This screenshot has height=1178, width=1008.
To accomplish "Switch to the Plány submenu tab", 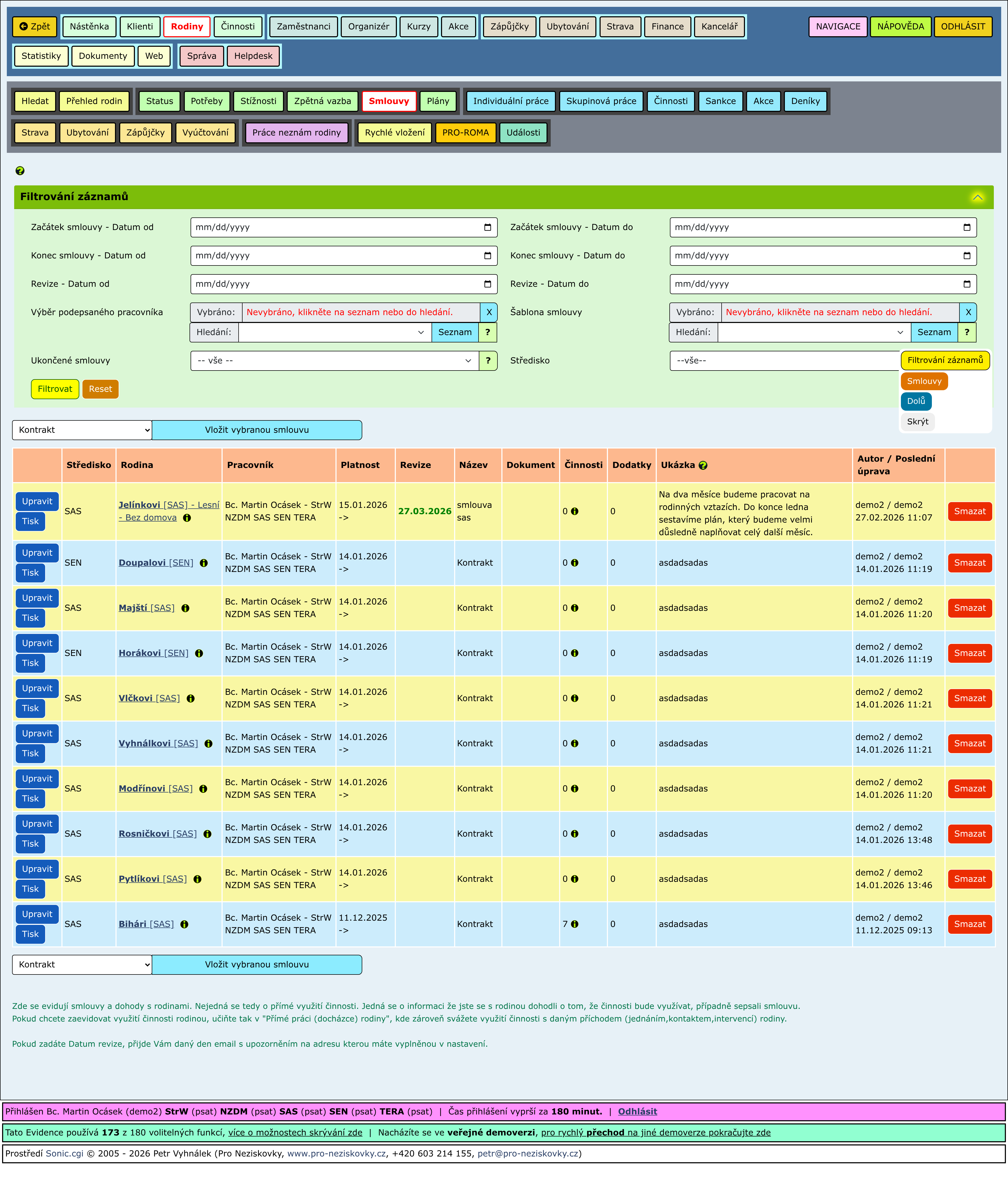I will coord(438,101).
